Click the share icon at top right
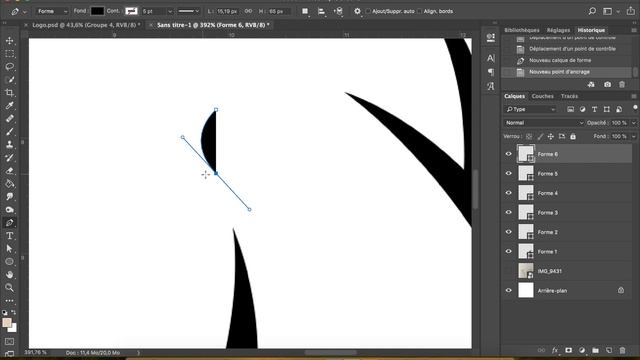 [x=631, y=11]
